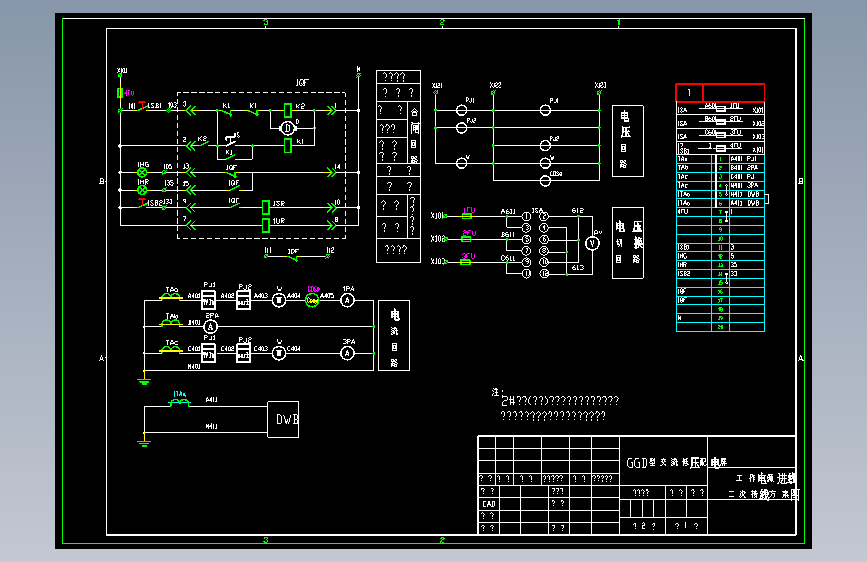Image resolution: width=867 pixels, height=562 pixels.
Task: Click the CAD cell in title block
Action: point(489,504)
